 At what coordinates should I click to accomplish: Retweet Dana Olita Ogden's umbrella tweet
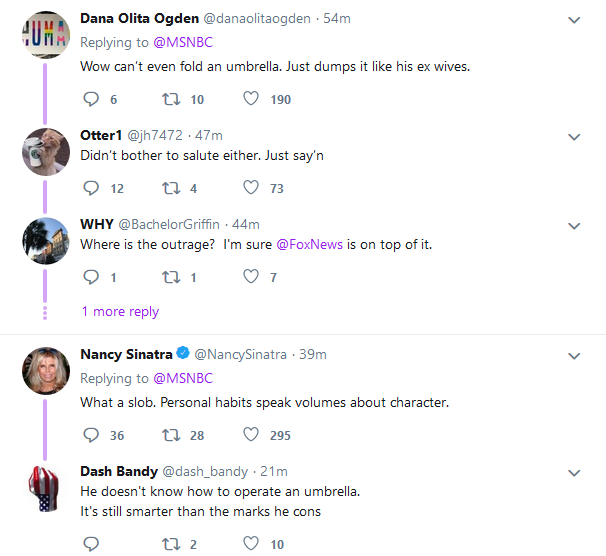coord(171,99)
